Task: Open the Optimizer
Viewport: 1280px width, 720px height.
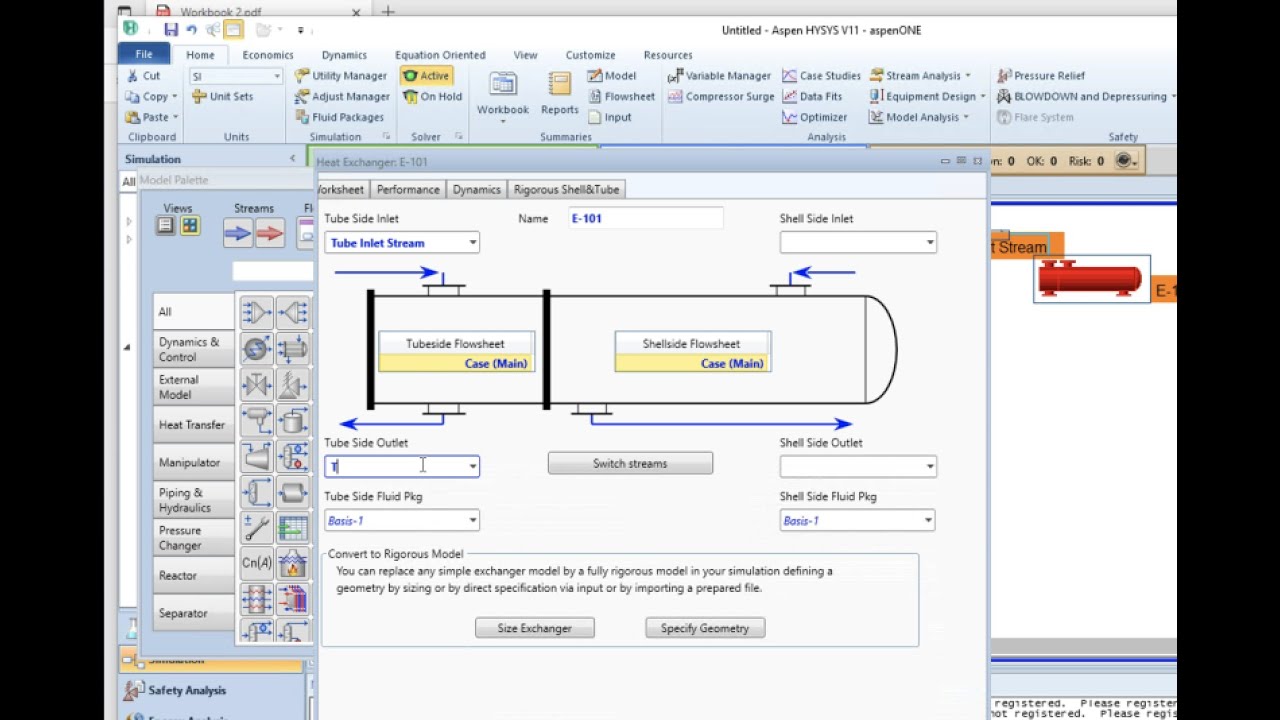Action: (x=815, y=117)
